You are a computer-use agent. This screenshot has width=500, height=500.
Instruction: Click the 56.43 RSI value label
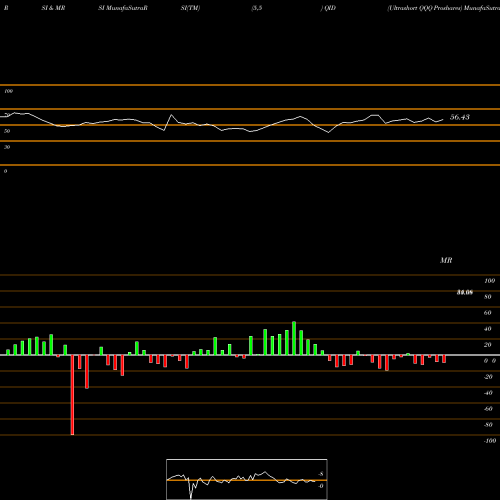(x=460, y=117)
